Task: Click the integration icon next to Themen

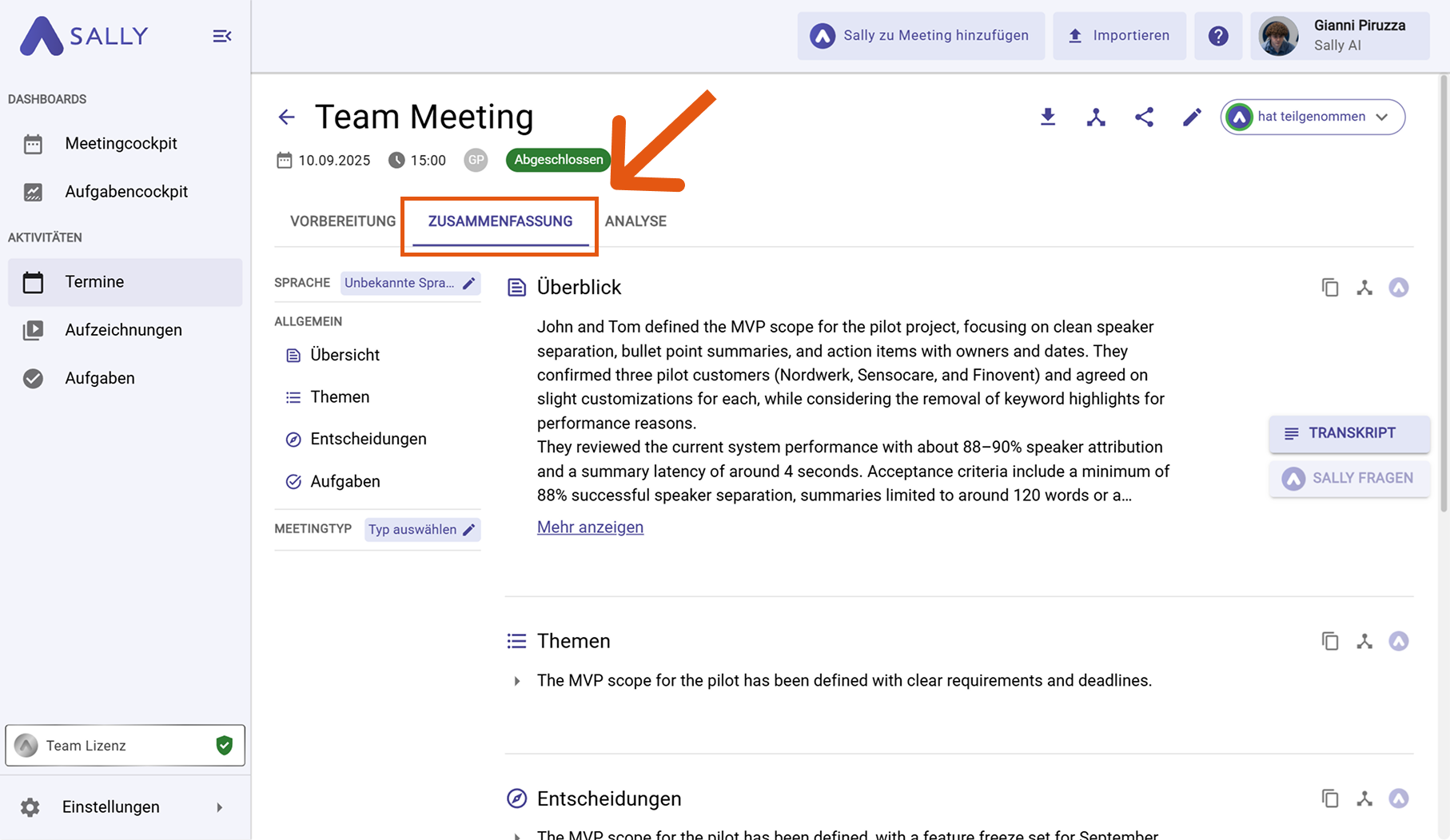Action: point(1364,641)
